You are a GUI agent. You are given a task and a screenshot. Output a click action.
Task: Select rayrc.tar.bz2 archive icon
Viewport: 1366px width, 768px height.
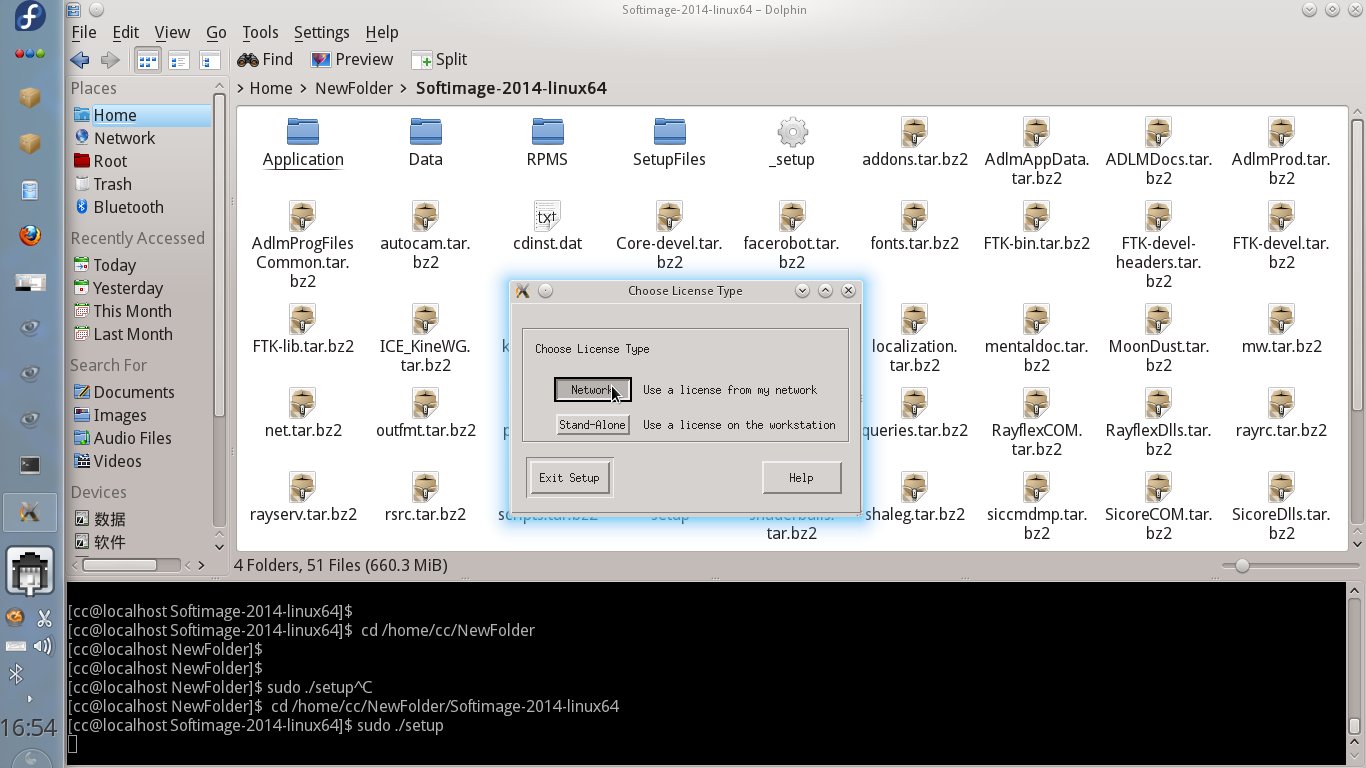click(x=1282, y=403)
